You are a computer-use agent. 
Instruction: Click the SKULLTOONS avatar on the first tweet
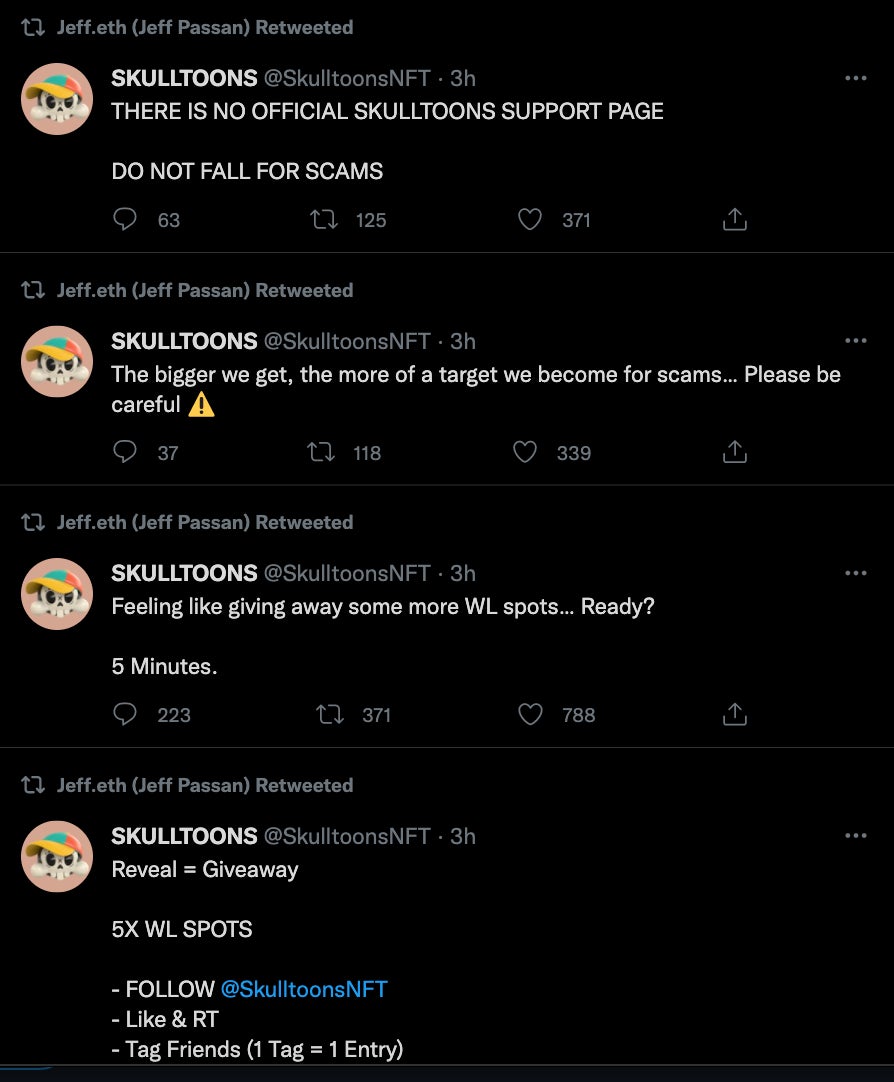(57, 99)
